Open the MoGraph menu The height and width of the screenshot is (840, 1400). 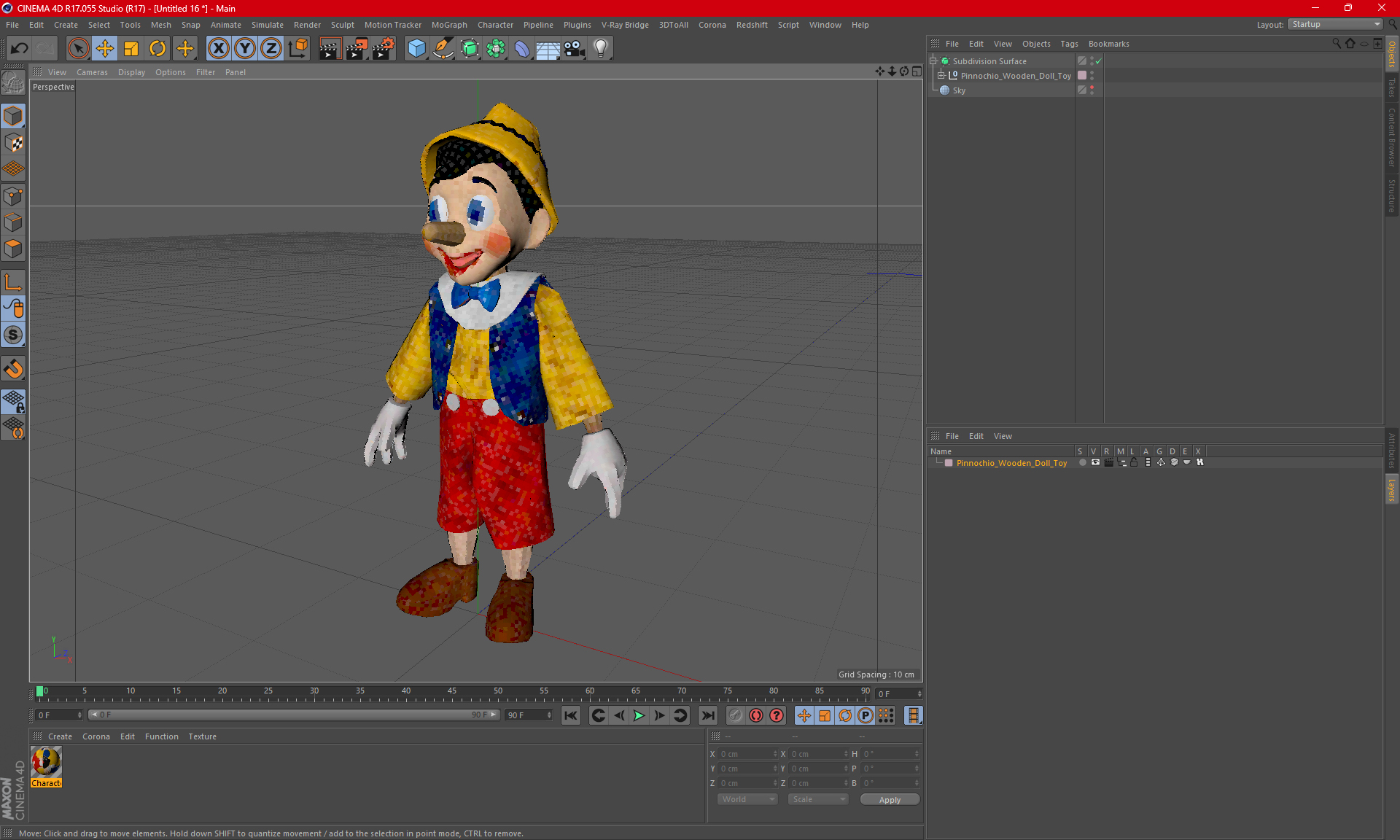click(449, 25)
